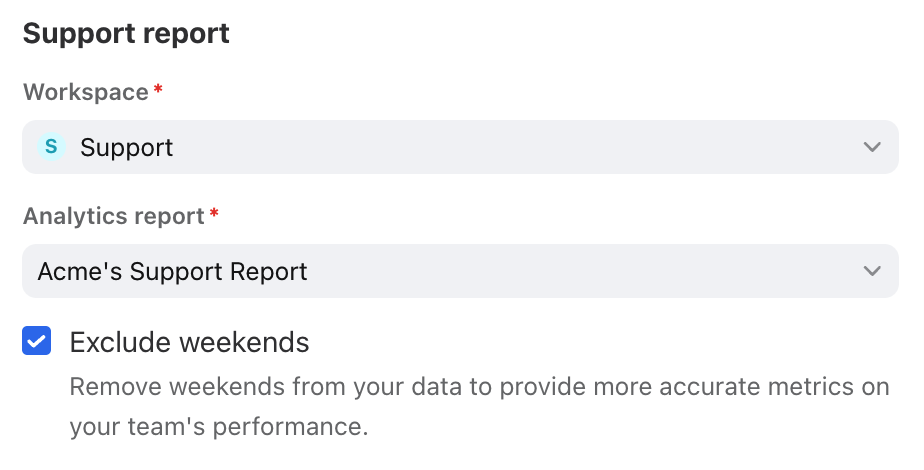The width and height of the screenshot is (924, 470).
Task: Click the selected Support workspace value
Action: [x=127, y=147]
